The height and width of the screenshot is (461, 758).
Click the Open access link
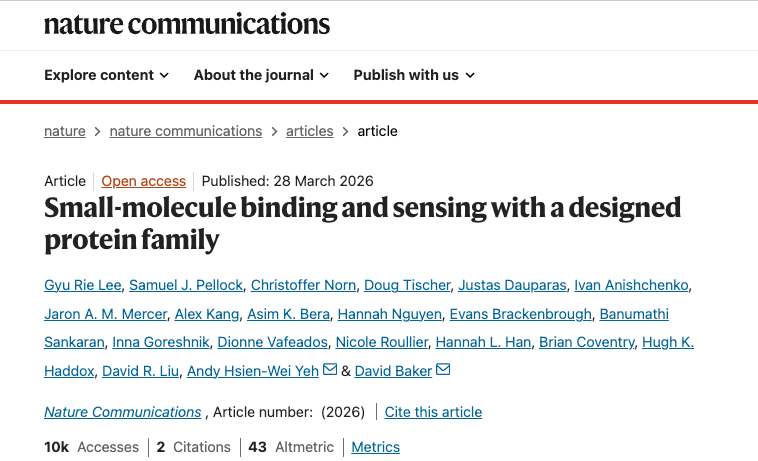coord(144,181)
